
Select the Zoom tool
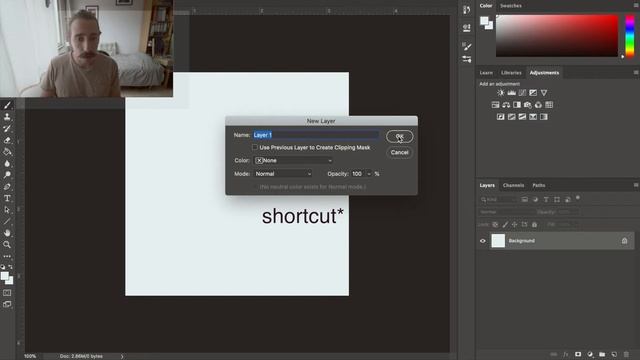click(x=7, y=244)
